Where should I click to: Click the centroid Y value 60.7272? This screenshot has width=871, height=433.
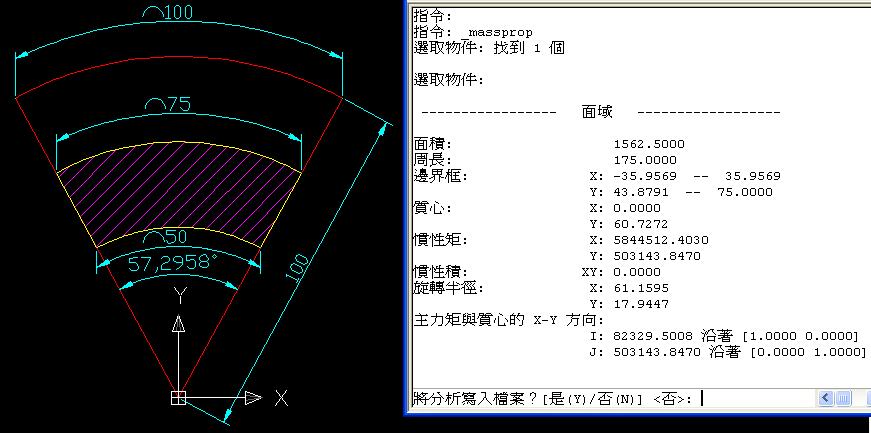641,224
